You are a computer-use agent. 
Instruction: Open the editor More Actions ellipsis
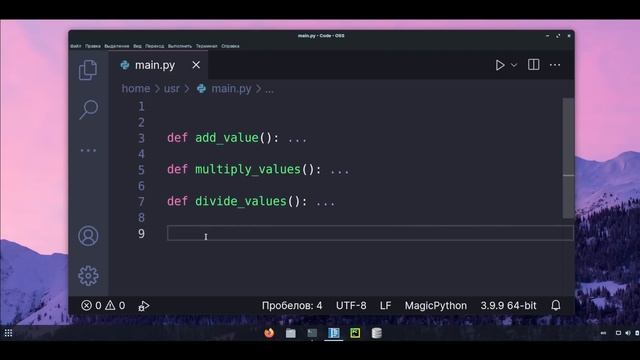(555, 65)
